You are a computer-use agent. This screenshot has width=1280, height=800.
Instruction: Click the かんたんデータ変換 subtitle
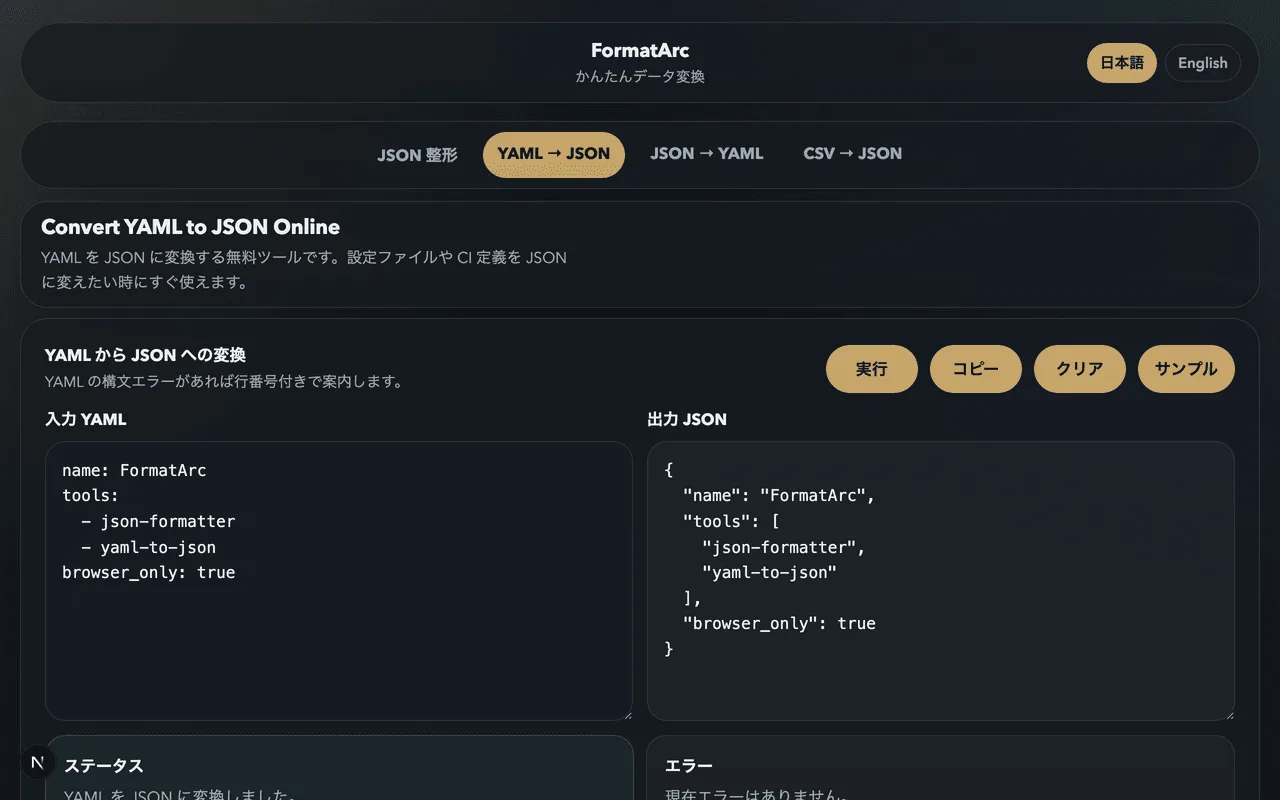640,76
